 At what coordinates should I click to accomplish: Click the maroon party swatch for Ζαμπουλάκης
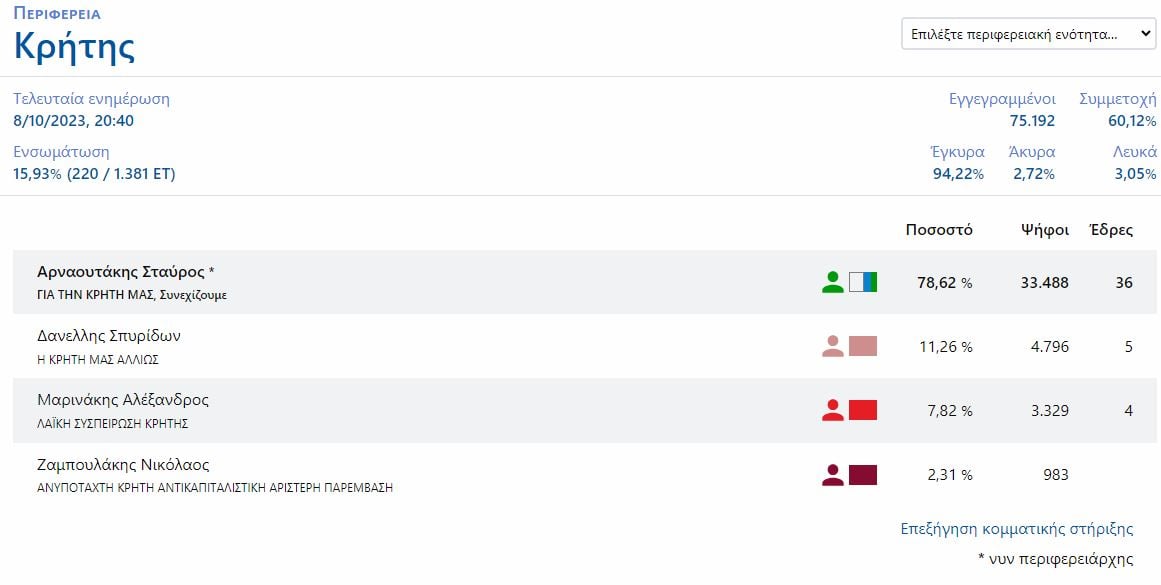coord(863,475)
